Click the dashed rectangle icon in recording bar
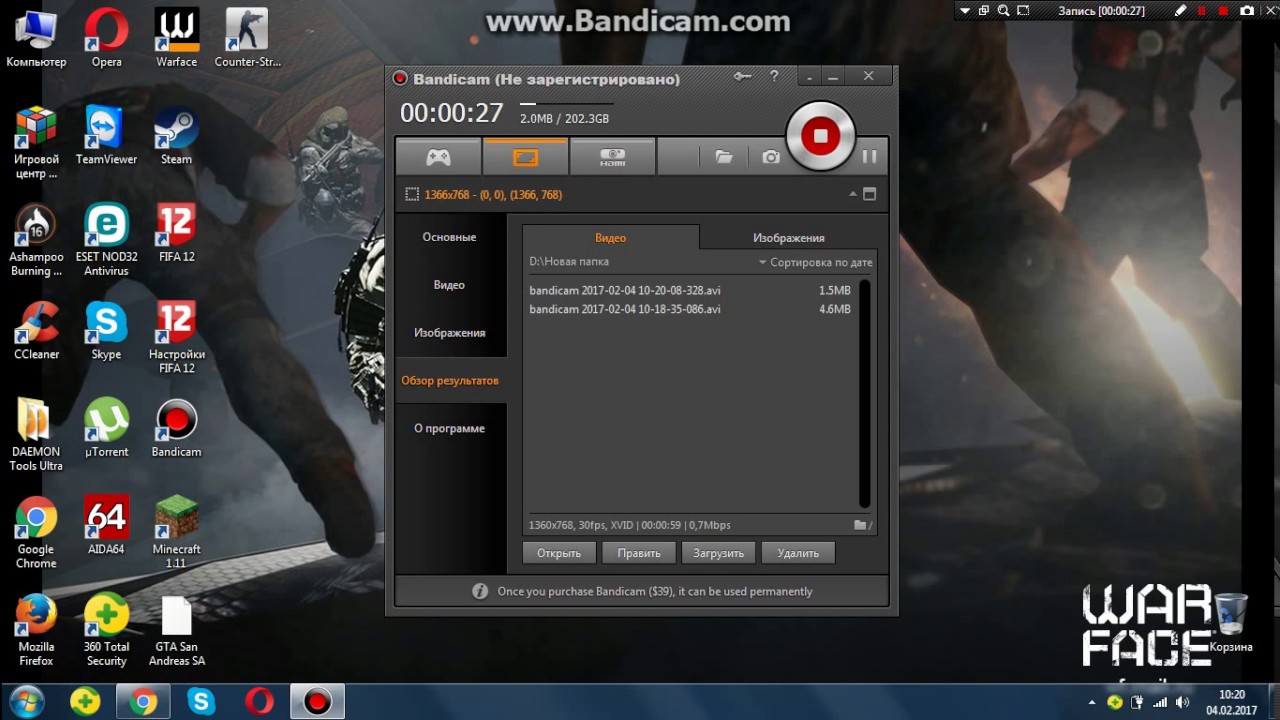The height and width of the screenshot is (720, 1280). point(1023,11)
